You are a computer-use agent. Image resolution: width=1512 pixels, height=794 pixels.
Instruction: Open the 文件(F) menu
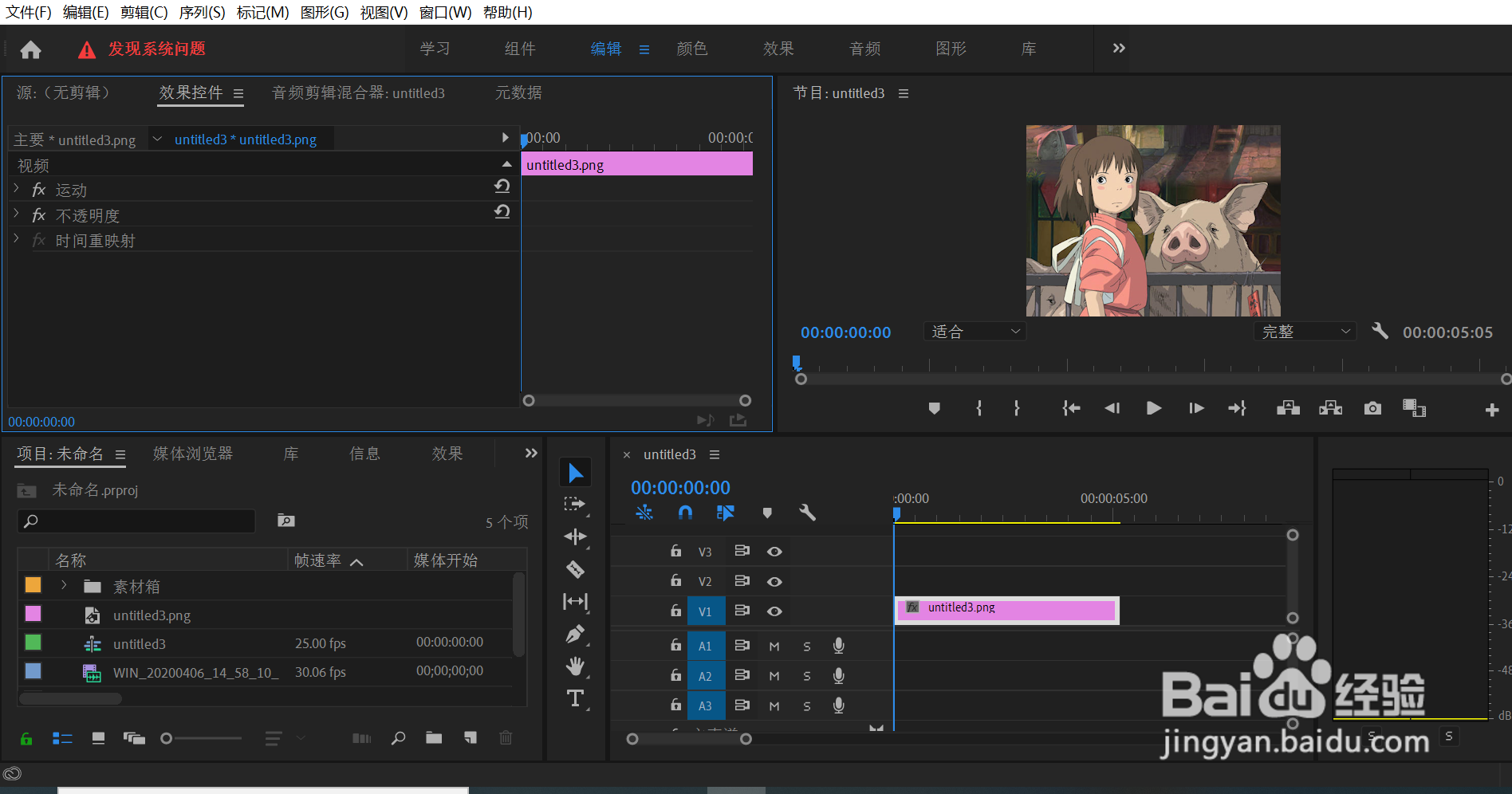pos(29,13)
